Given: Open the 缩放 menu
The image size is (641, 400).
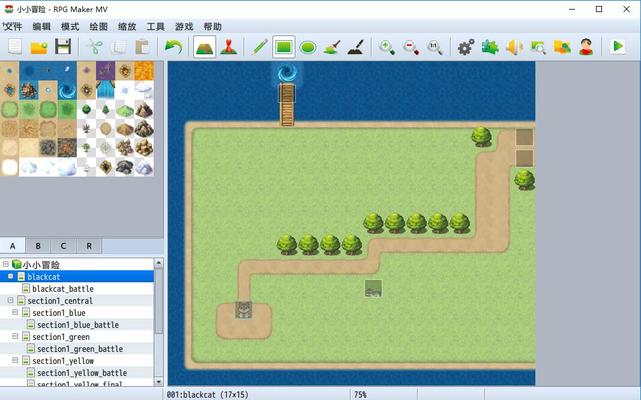Looking at the screenshot, I should tap(127, 27).
